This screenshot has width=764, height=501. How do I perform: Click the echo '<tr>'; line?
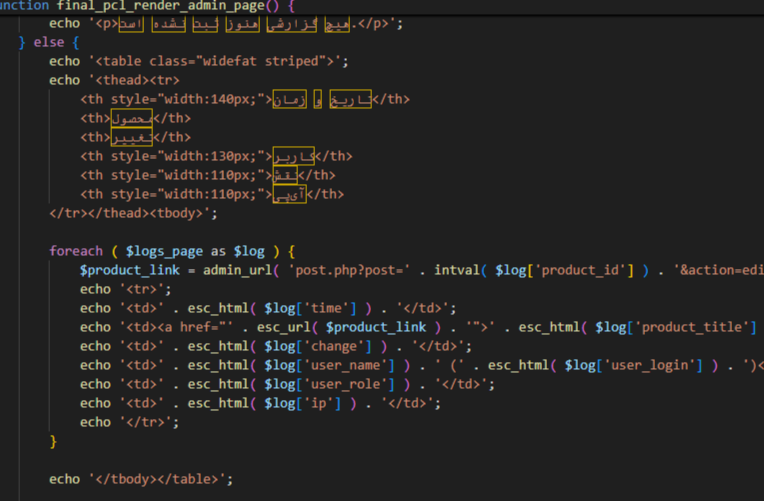(x=125, y=289)
